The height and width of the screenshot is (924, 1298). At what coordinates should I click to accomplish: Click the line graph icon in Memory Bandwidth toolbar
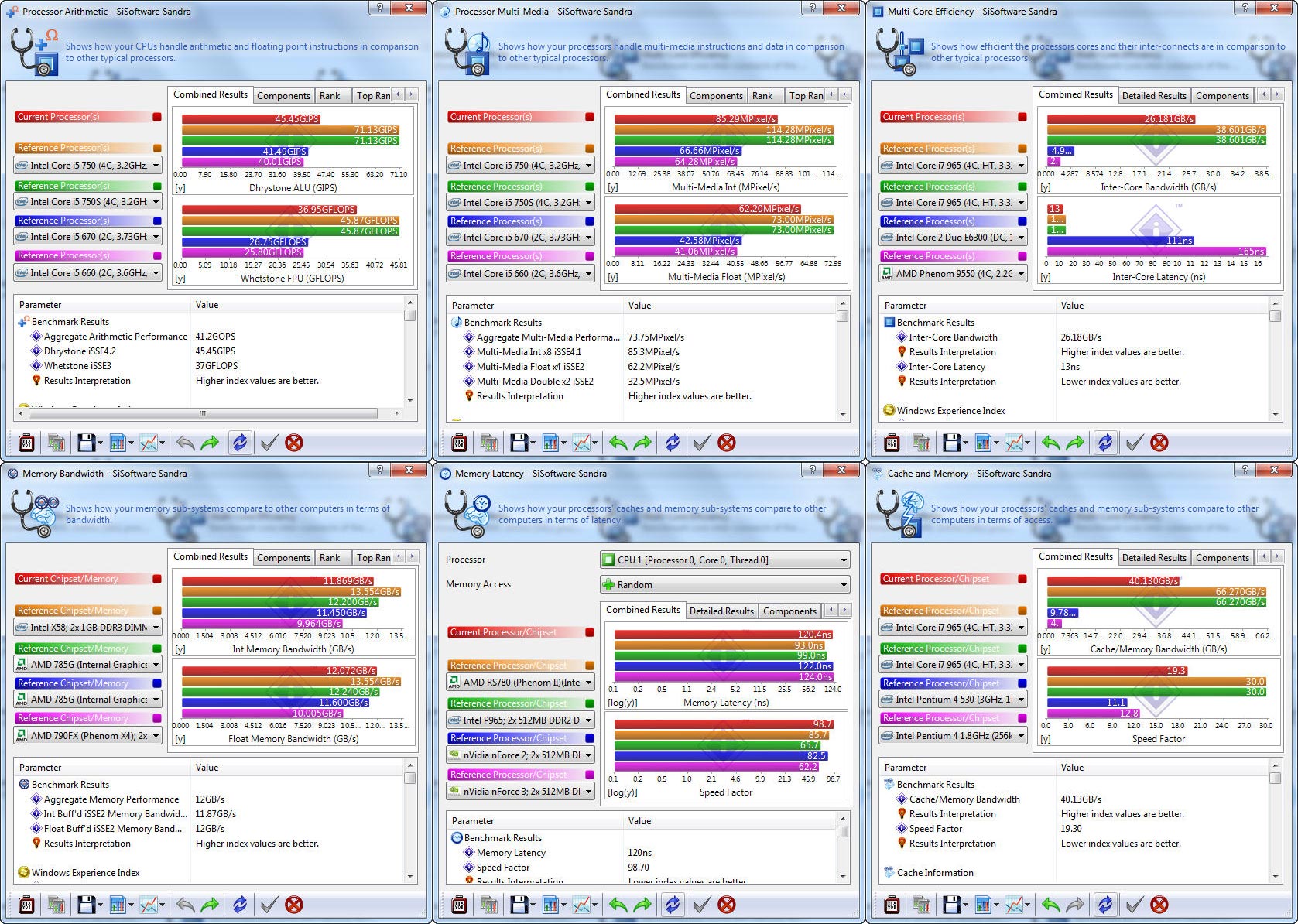point(149,905)
